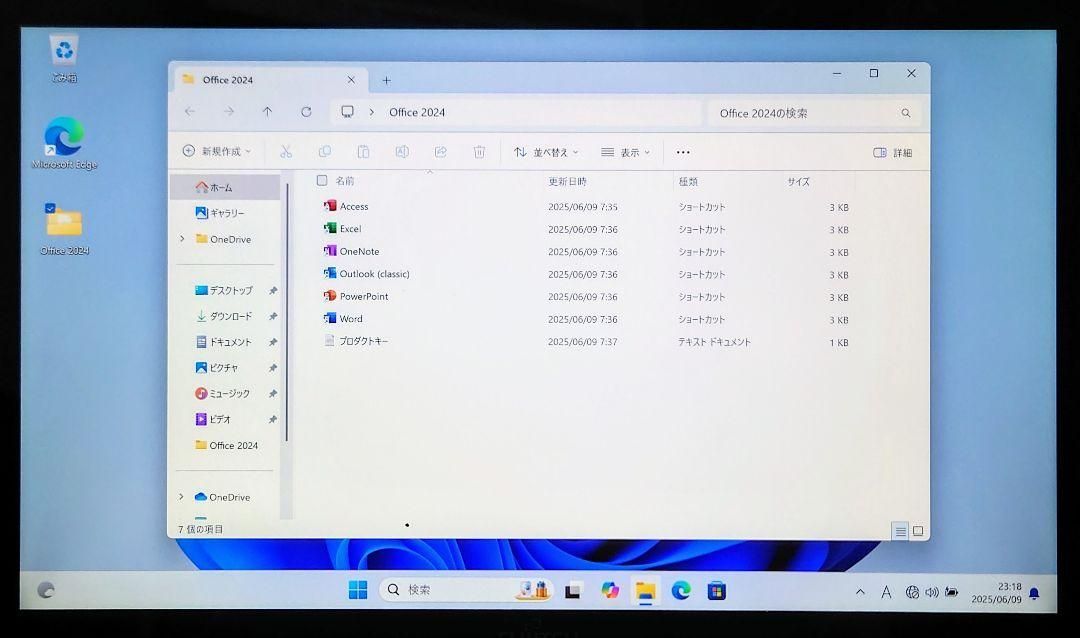Image resolution: width=1080 pixels, height=638 pixels.
Task: Open the Excel shortcut file
Action: [x=350, y=229]
